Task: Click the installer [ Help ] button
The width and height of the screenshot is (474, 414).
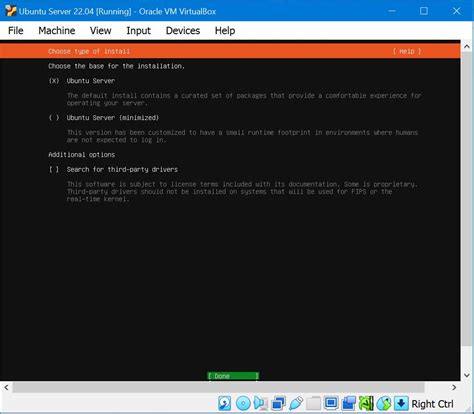Action: (407, 51)
